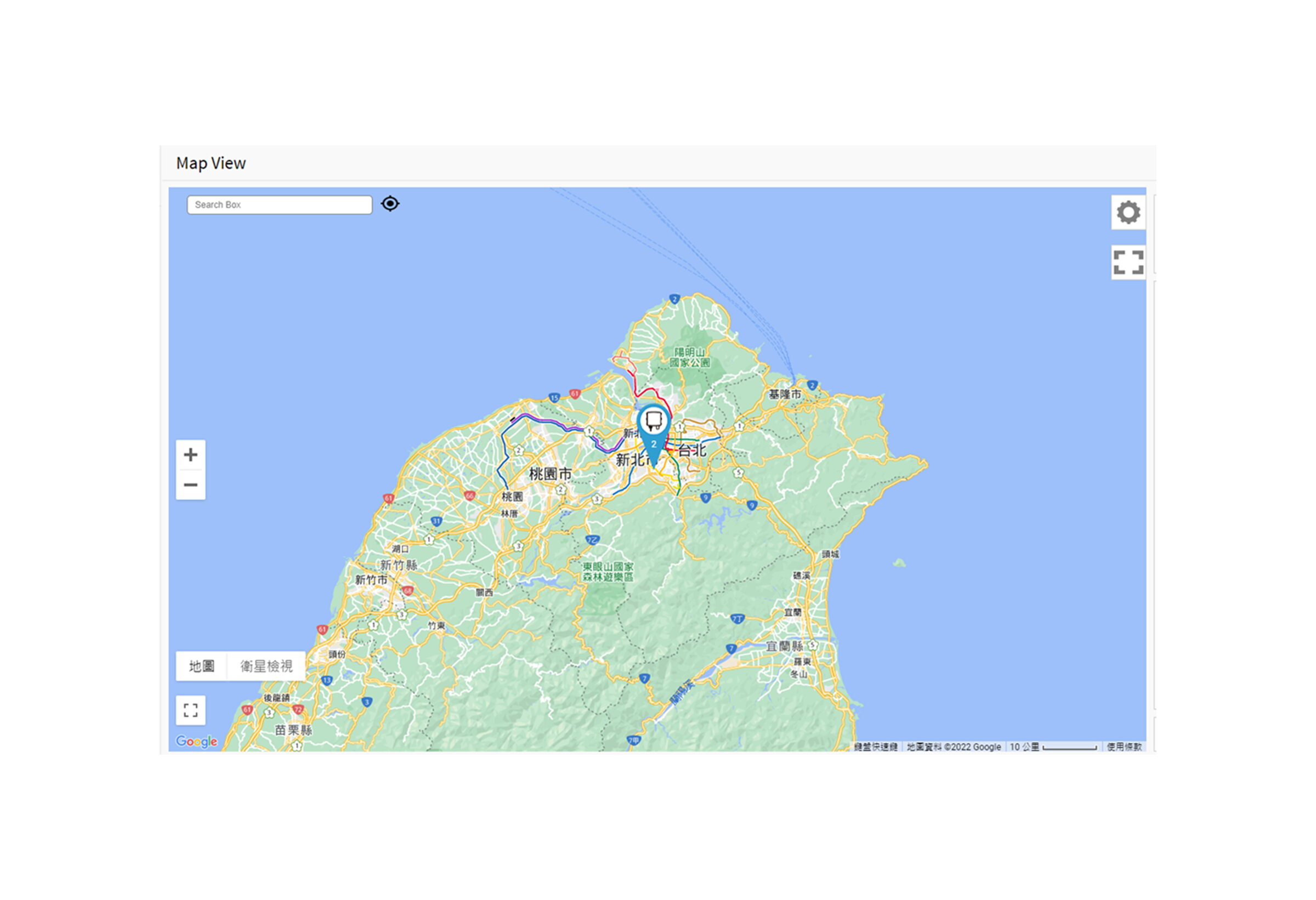Click the Search Box input field
The image size is (1316, 900).
pos(279,205)
